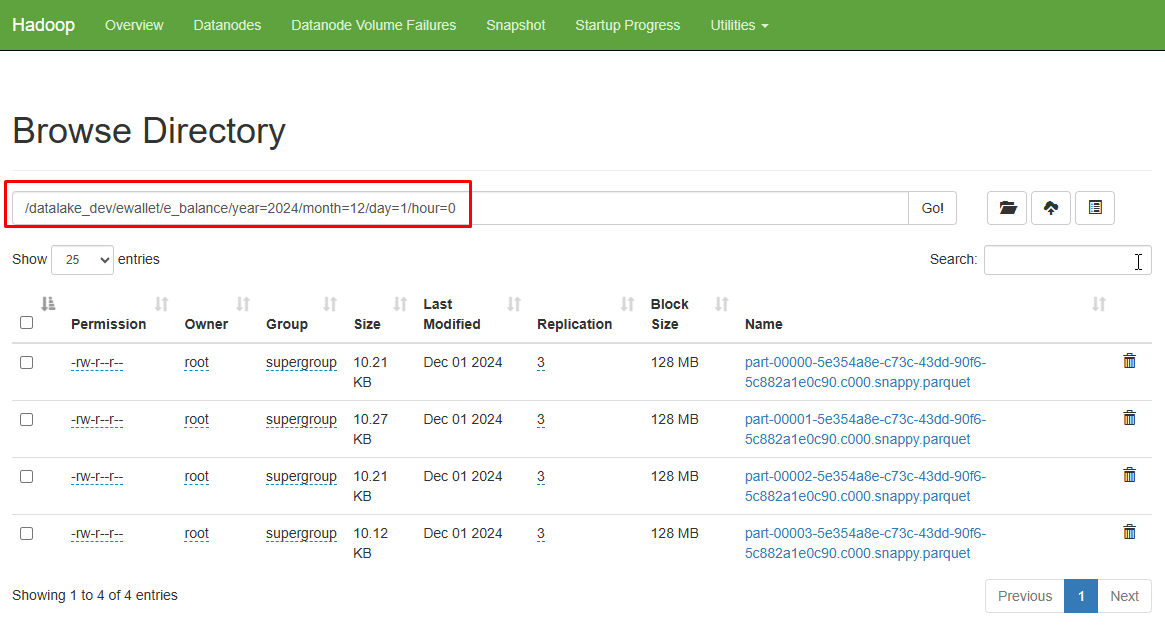Tick the select-all header checkbox
The height and width of the screenshot is (625, 1165).
[x=27, y=323]
